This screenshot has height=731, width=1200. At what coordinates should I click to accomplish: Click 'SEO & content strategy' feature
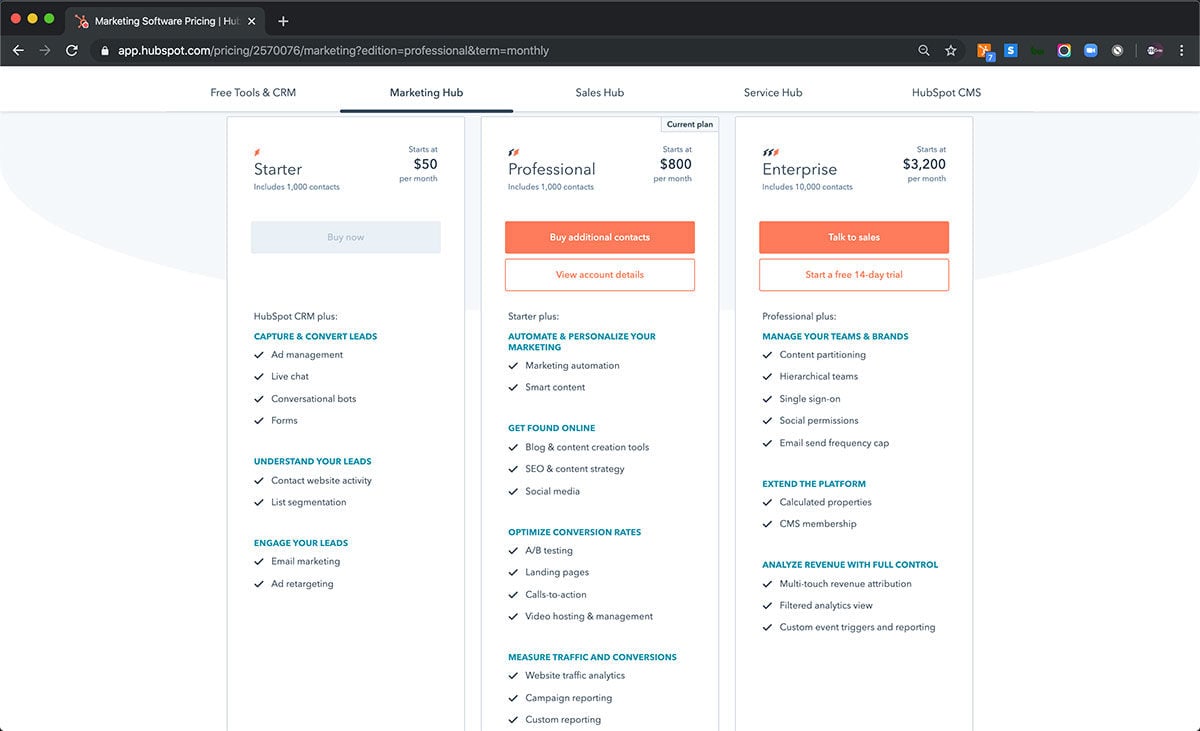pyautogui.click(x=575, y=469)
